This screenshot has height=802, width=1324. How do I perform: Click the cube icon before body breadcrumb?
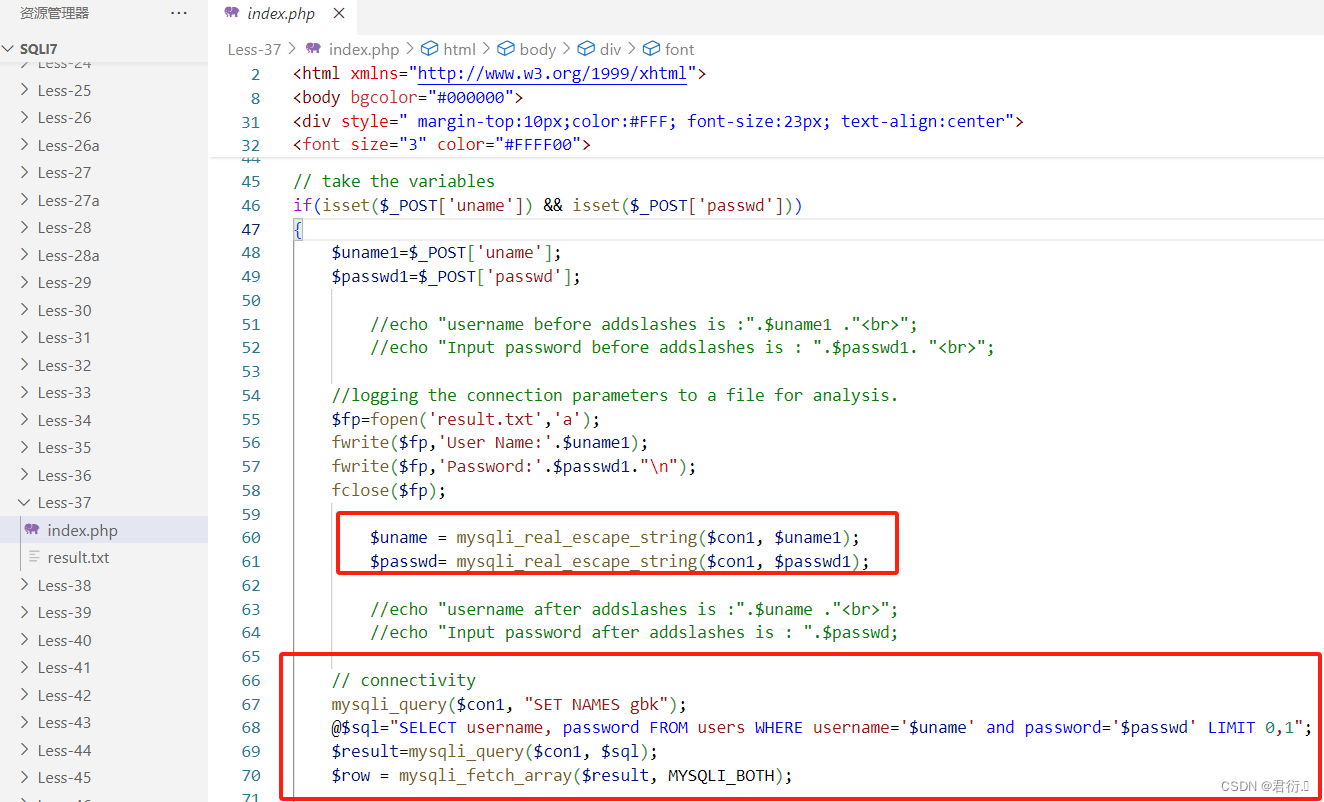505,49
